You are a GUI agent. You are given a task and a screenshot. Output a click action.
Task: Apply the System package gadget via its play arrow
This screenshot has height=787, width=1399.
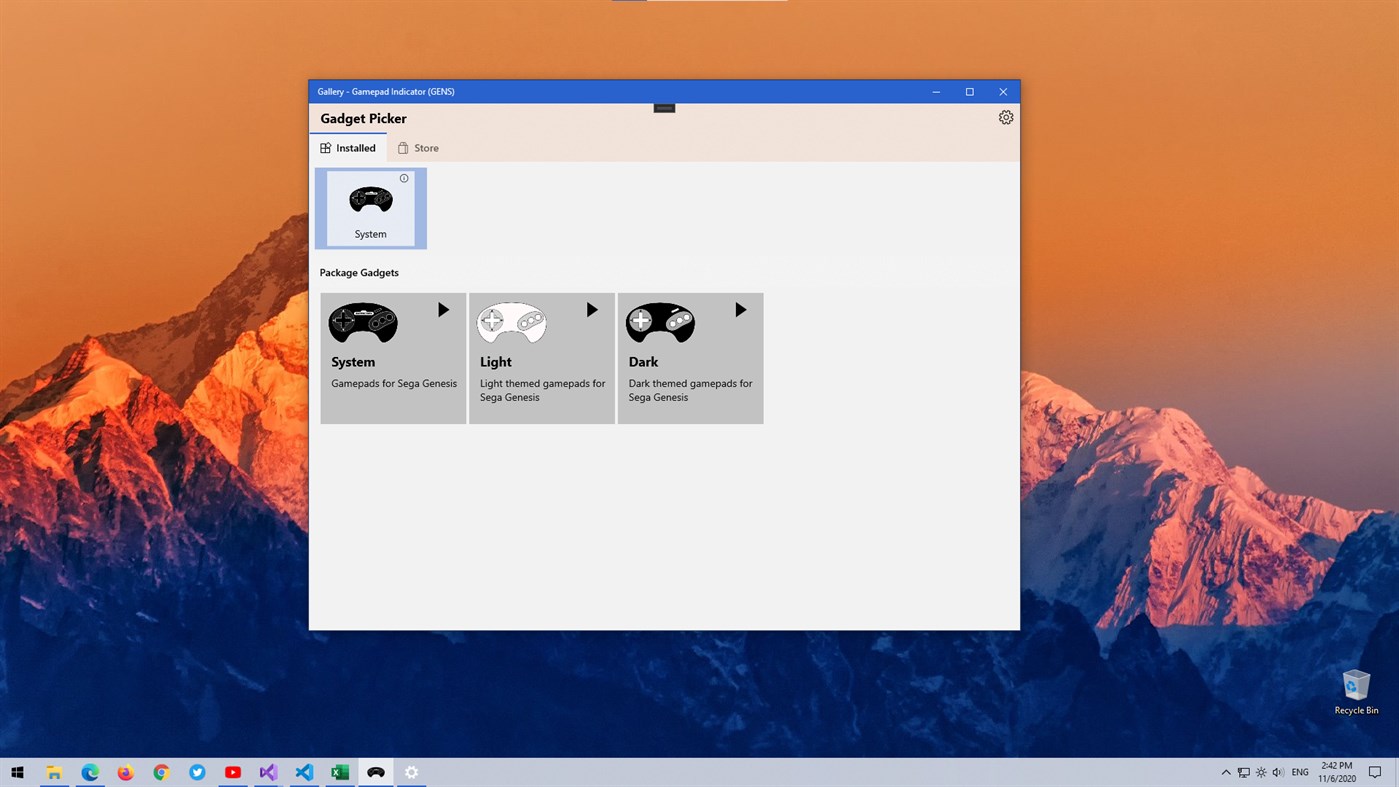point(443,309)
